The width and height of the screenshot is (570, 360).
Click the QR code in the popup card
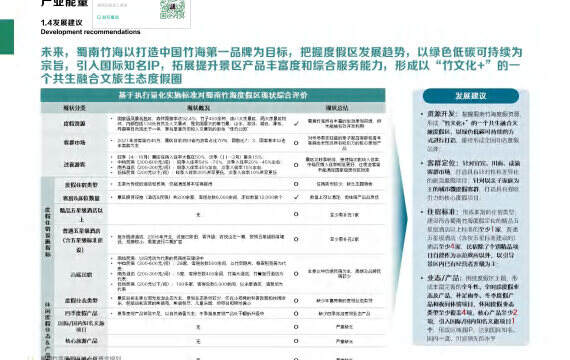172,9
